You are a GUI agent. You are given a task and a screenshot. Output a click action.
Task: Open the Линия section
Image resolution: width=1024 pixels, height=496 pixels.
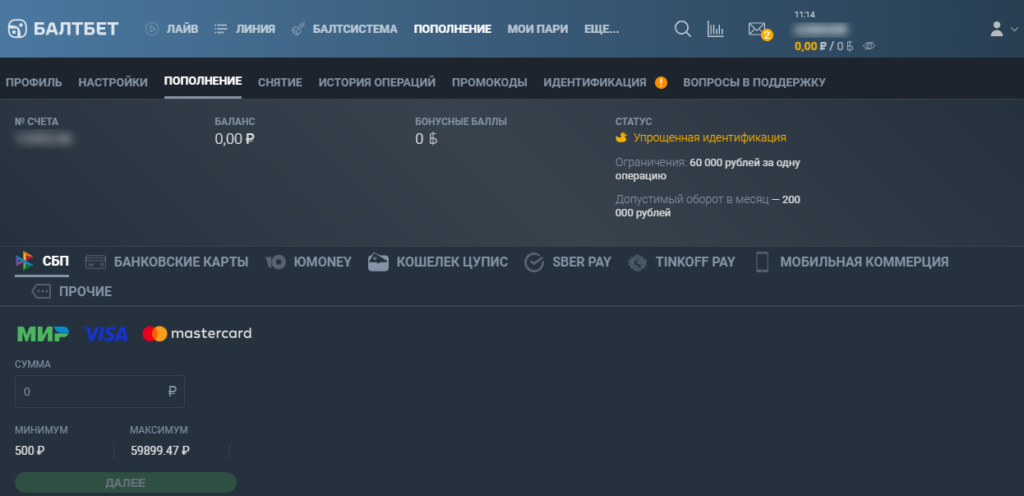point(255,29)
